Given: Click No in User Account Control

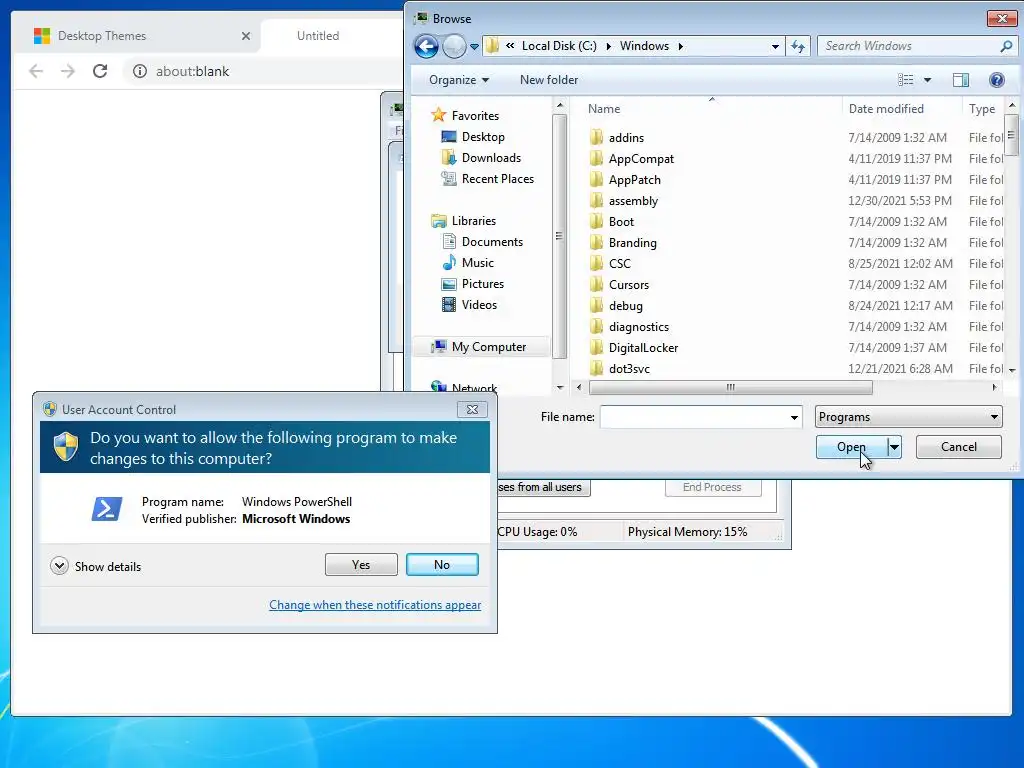Looking at the screenshot, I should [442, 564].
